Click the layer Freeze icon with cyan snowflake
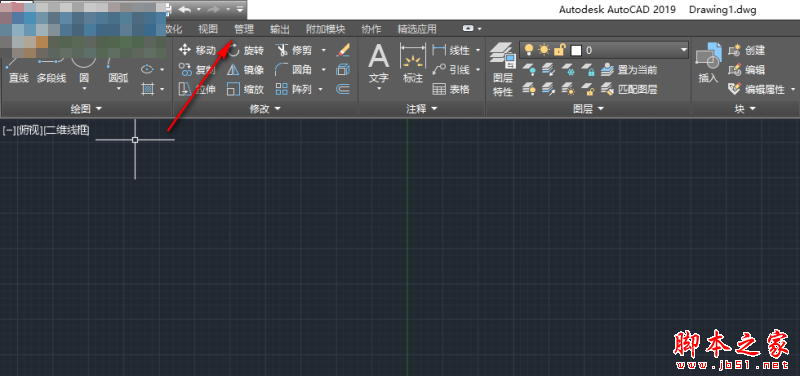 [x=569, y=69]
